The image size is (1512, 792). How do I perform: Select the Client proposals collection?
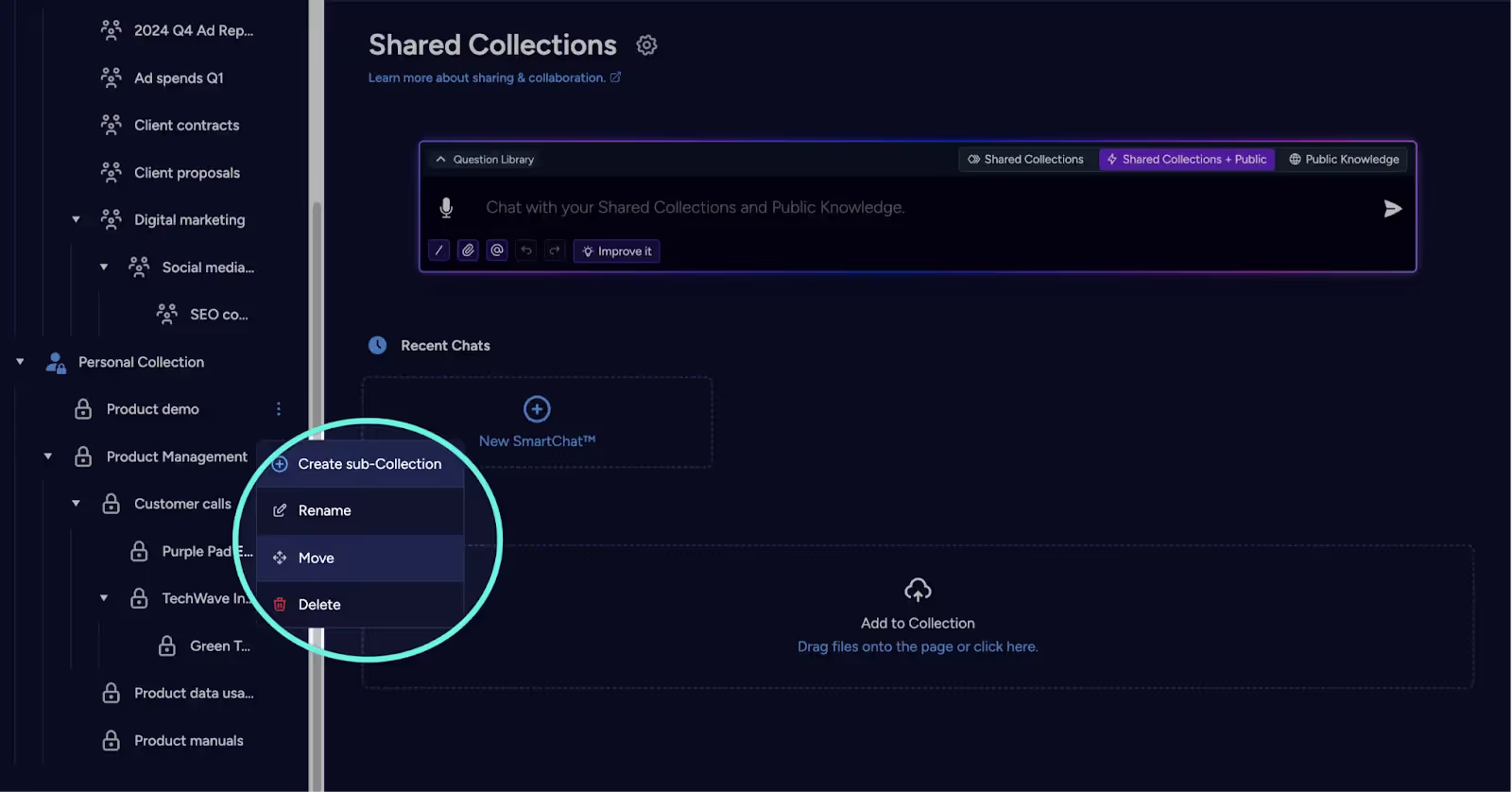[x=187, y=172]
